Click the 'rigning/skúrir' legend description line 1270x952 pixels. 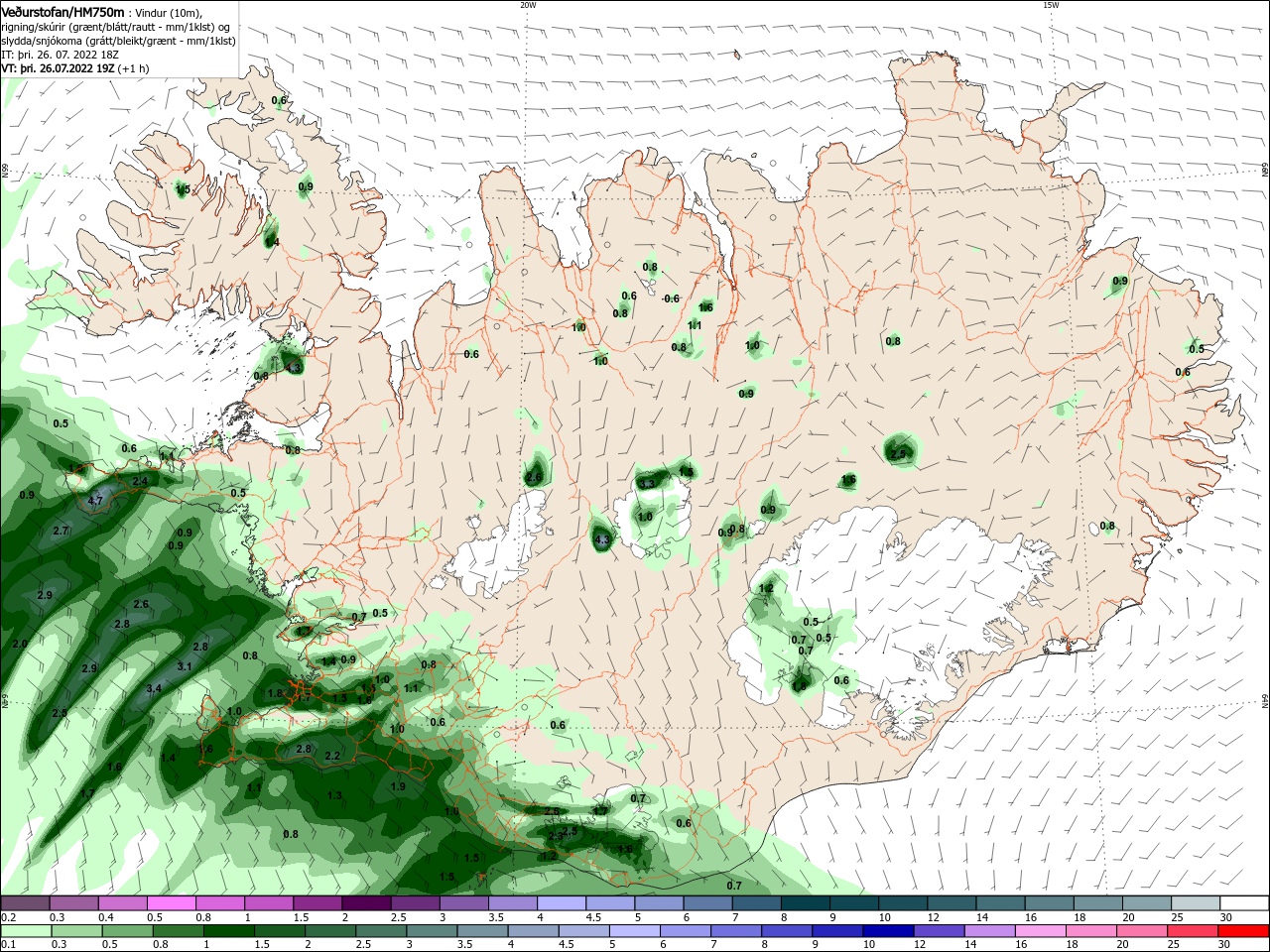coord(116,27)
